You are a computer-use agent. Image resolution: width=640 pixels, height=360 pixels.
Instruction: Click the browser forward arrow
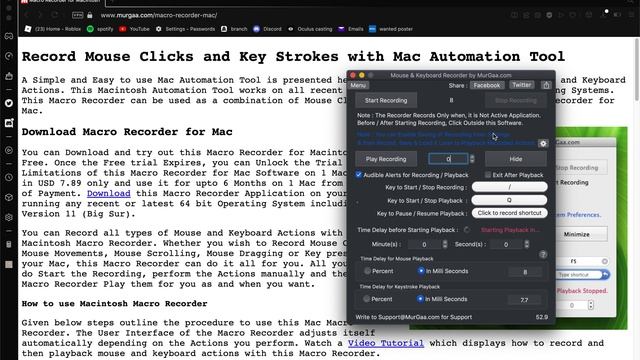pos(40,15)
